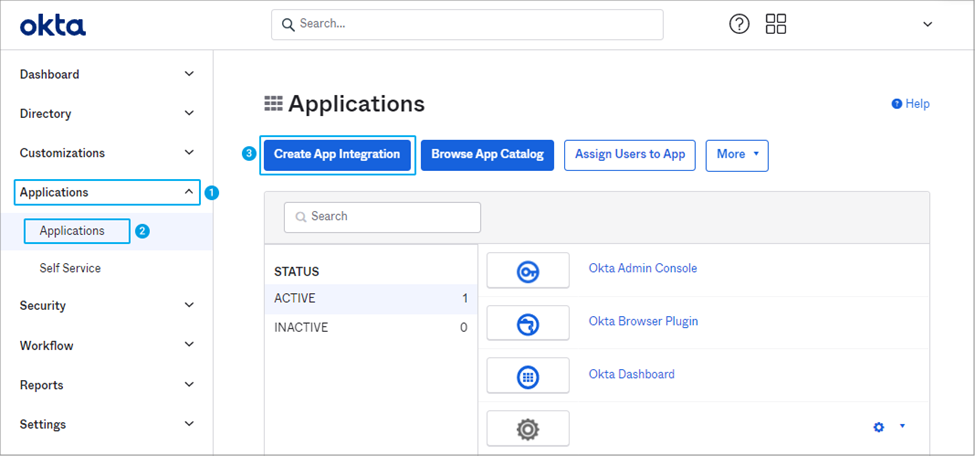This screenshot has width=975, height=456.
Task: Click the blue gear settings icon in last row
Action: [879, 427]
